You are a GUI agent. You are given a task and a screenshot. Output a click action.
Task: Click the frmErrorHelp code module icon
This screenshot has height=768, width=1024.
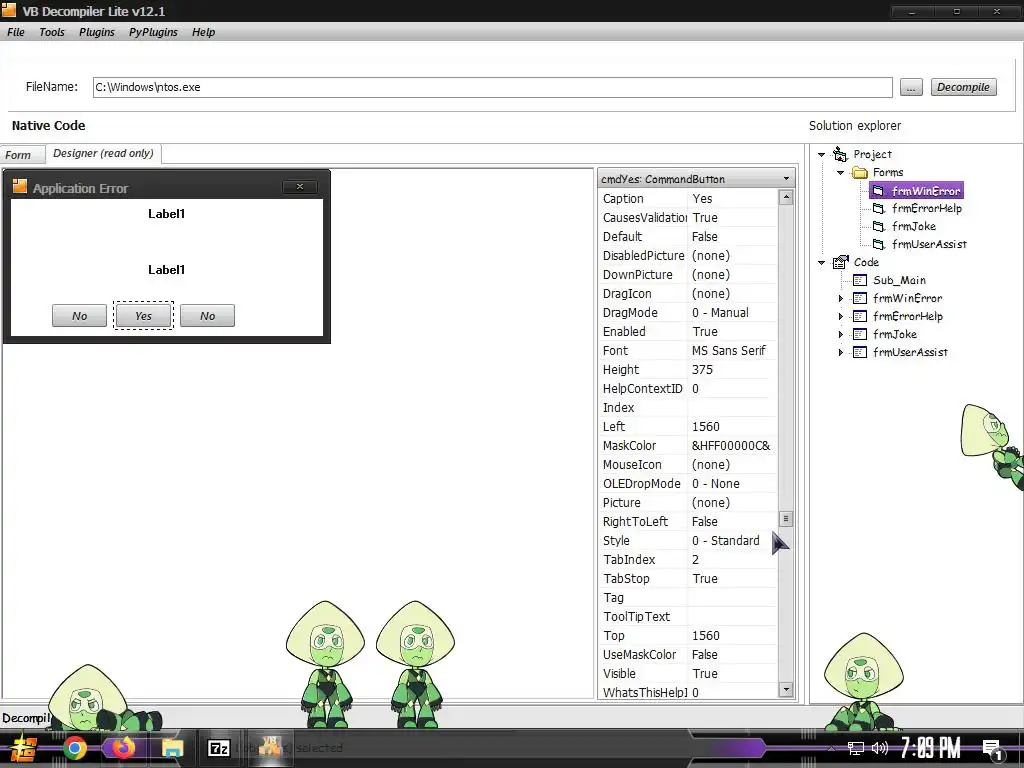[x=860, y=316]
